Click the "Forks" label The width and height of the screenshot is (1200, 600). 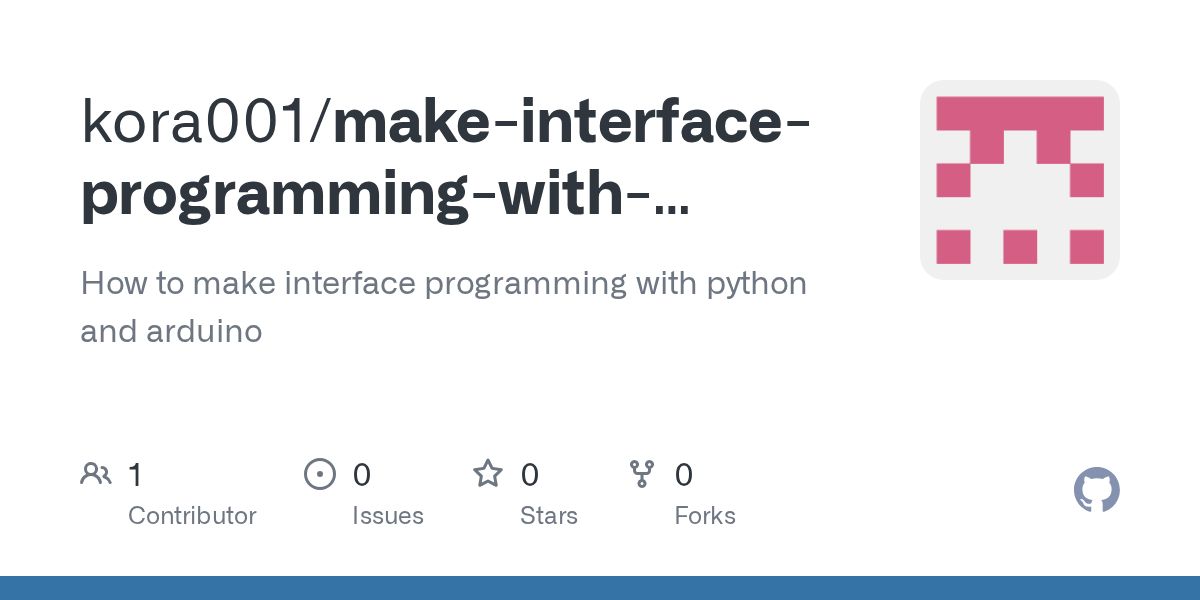point(705,516)
